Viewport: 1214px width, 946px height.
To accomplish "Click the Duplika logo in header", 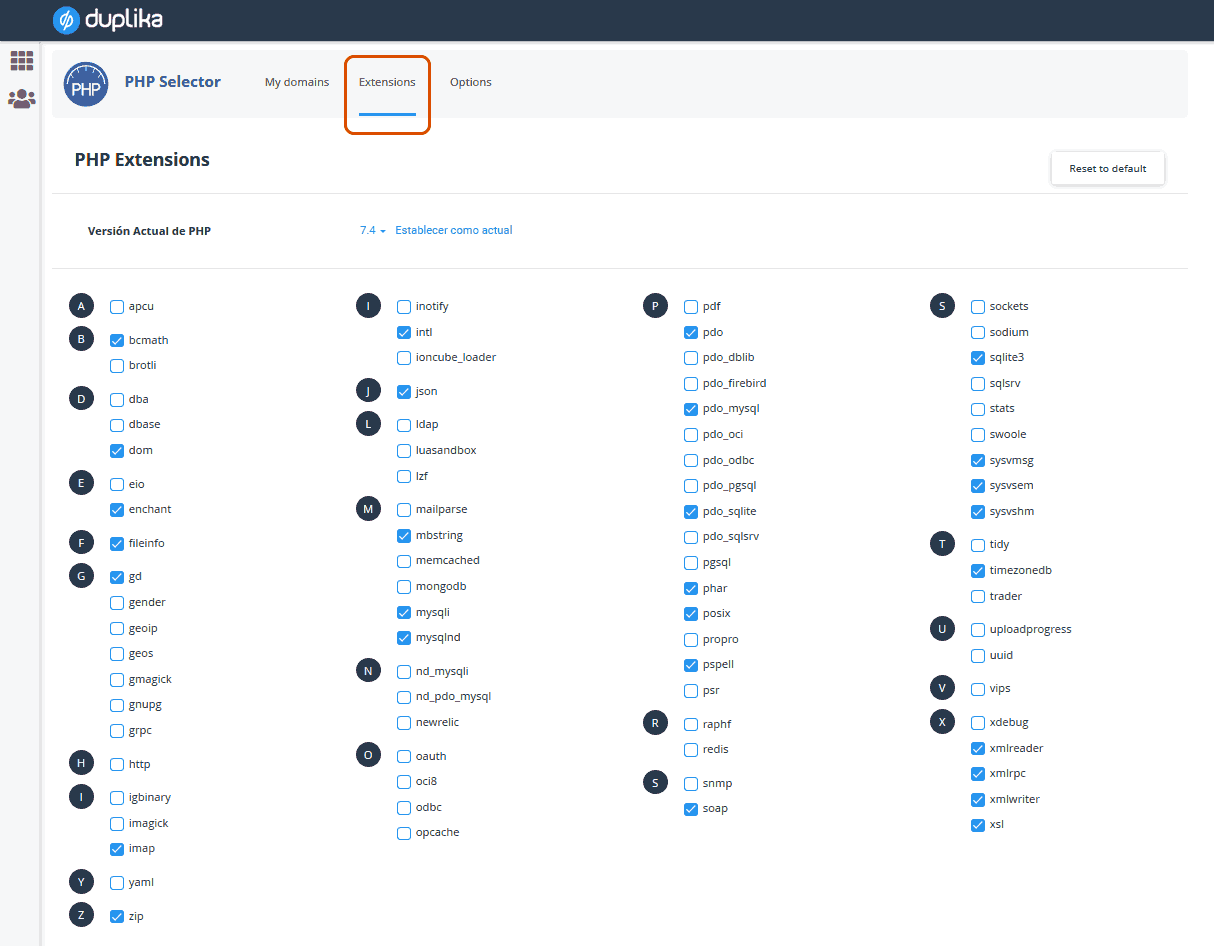I will [x=107, y=20].
